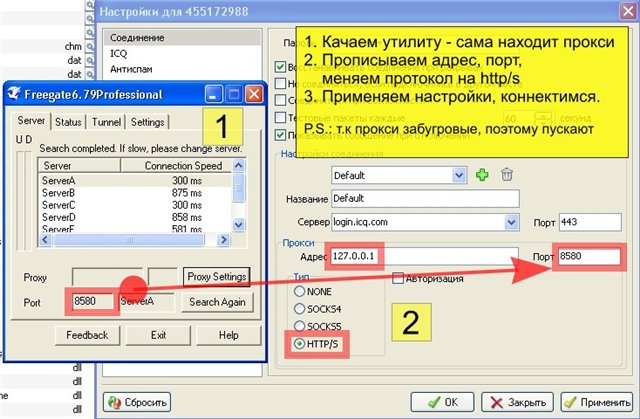This screenshot has height=419, width=640.
Task: Switch to the Status tab
Action: point(68,122)
